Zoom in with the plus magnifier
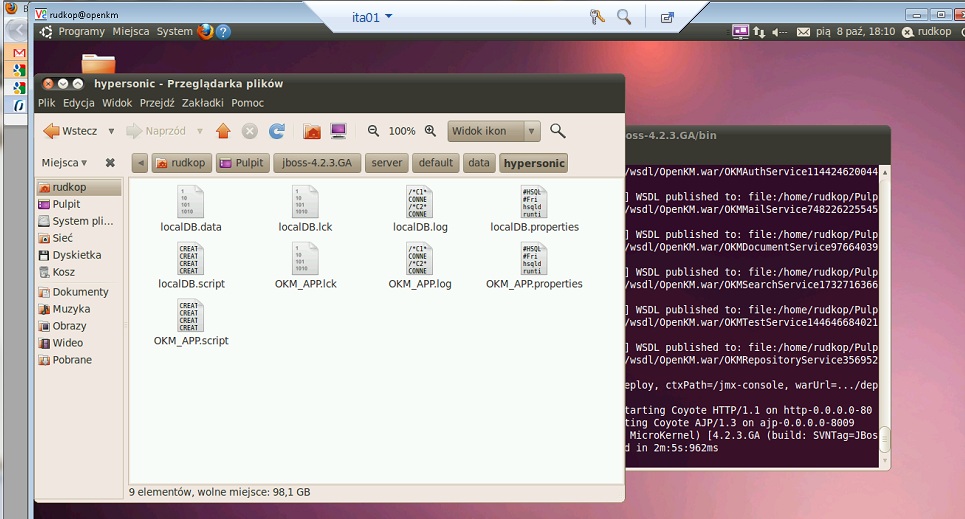Image resolution: width=965 pixels, height=519 pixels. click(x=430, y=131)
